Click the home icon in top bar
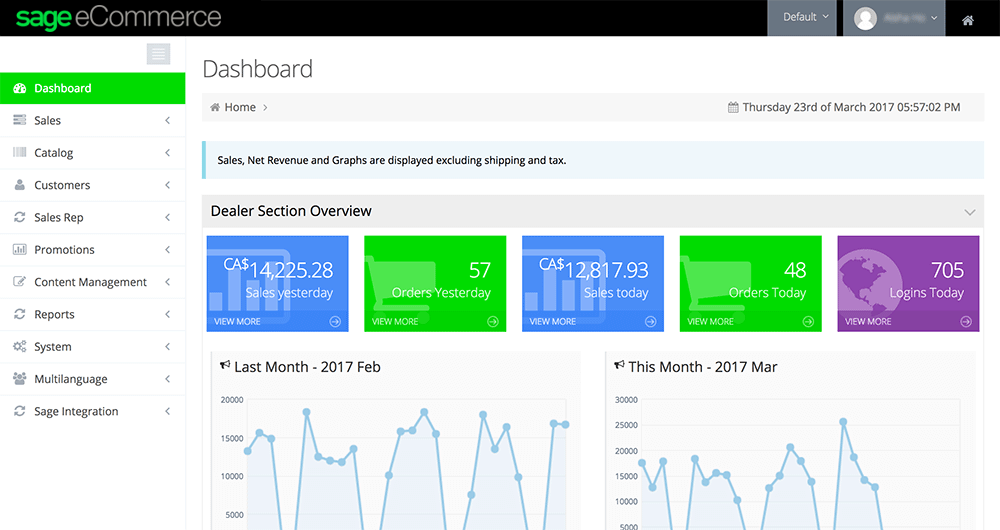This screenshot has width=1000, height=530. point(967,20)
